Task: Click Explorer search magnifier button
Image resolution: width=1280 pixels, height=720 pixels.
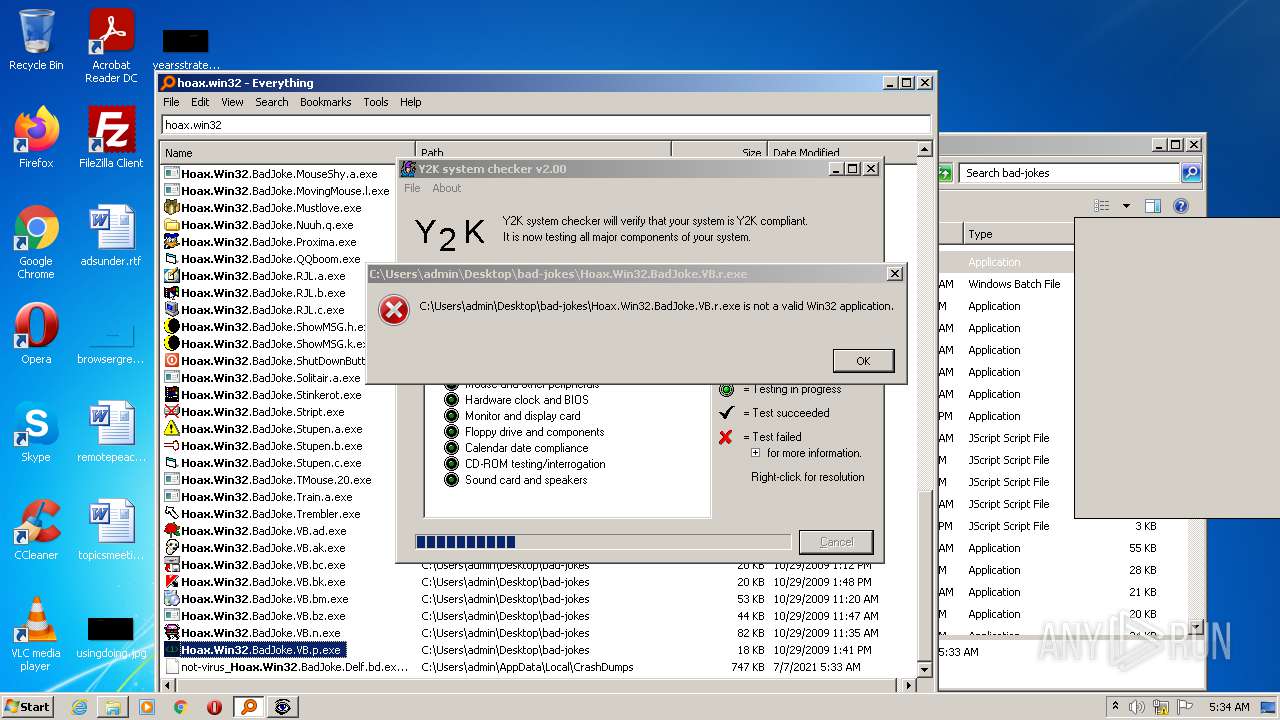Action: tap(1191, 173)
